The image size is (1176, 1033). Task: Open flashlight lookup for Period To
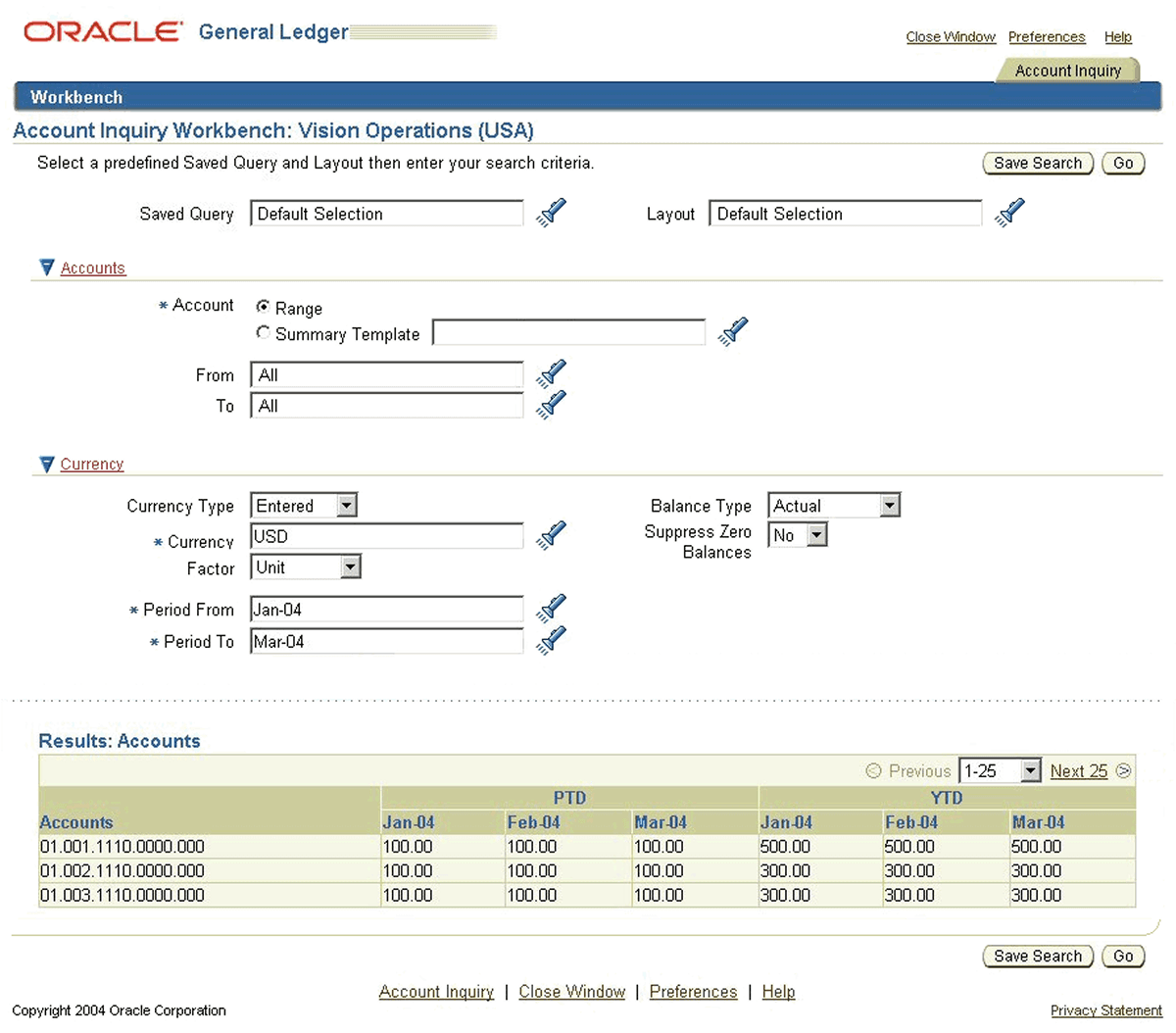[550, 639]
